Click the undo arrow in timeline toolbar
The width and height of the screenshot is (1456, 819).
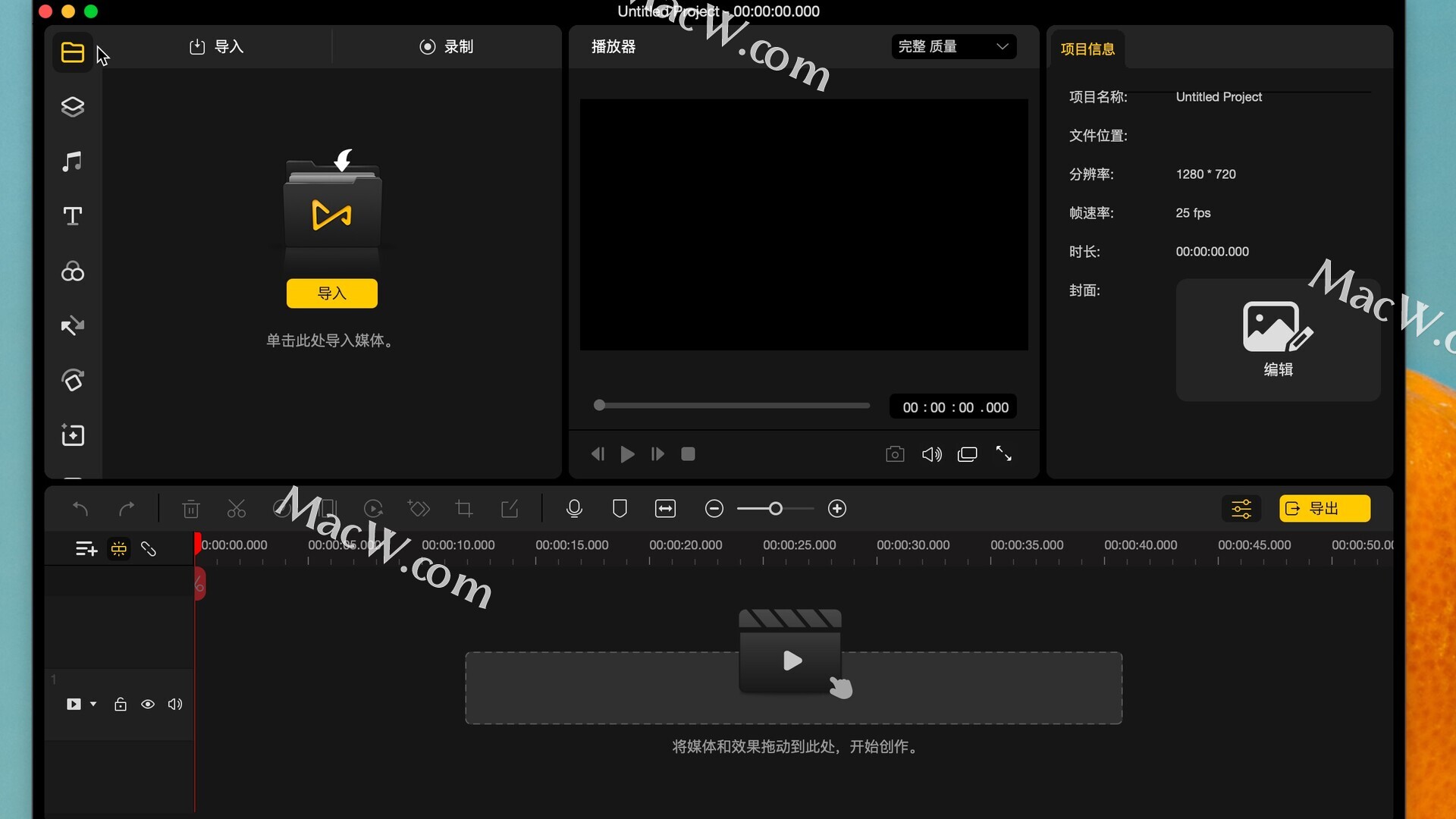click(x=80, y=509)
